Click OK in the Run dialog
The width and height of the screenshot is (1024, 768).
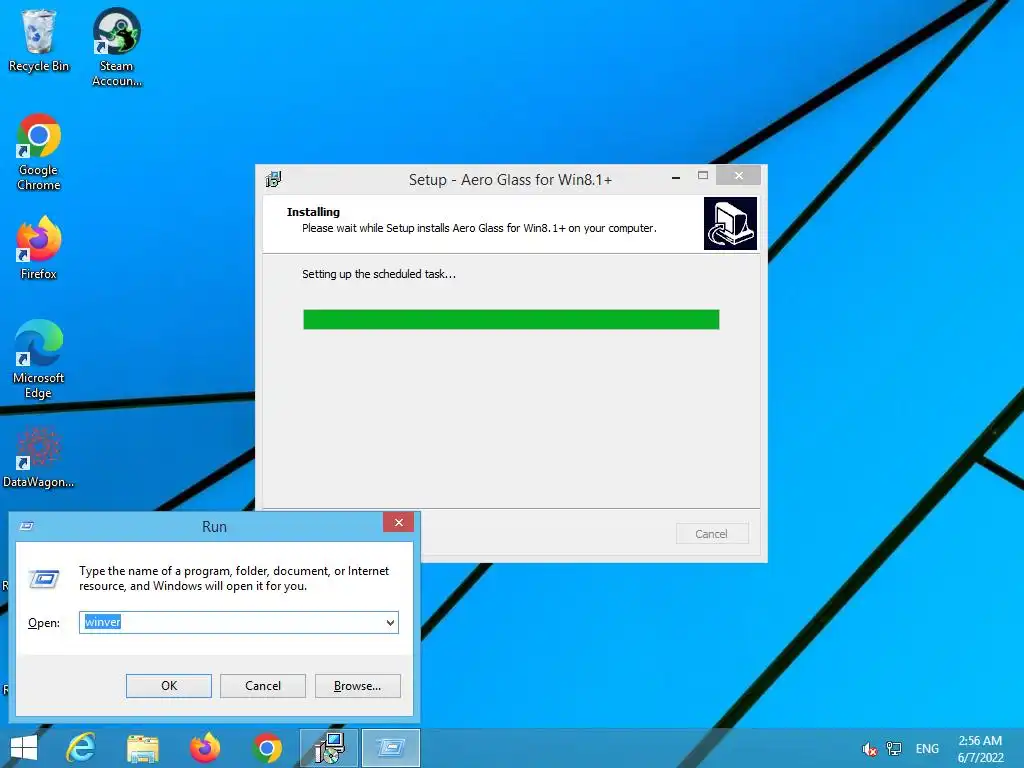(168, 686)
